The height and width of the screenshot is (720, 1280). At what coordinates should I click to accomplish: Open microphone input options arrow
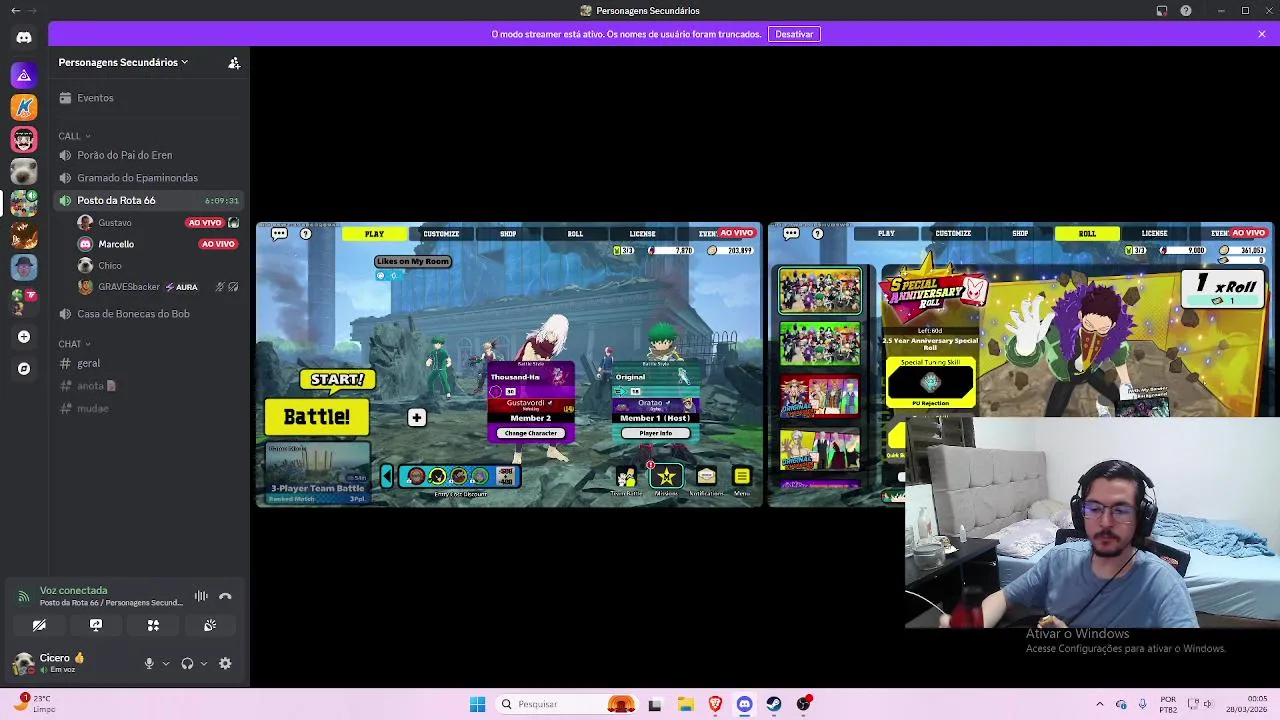166,663
